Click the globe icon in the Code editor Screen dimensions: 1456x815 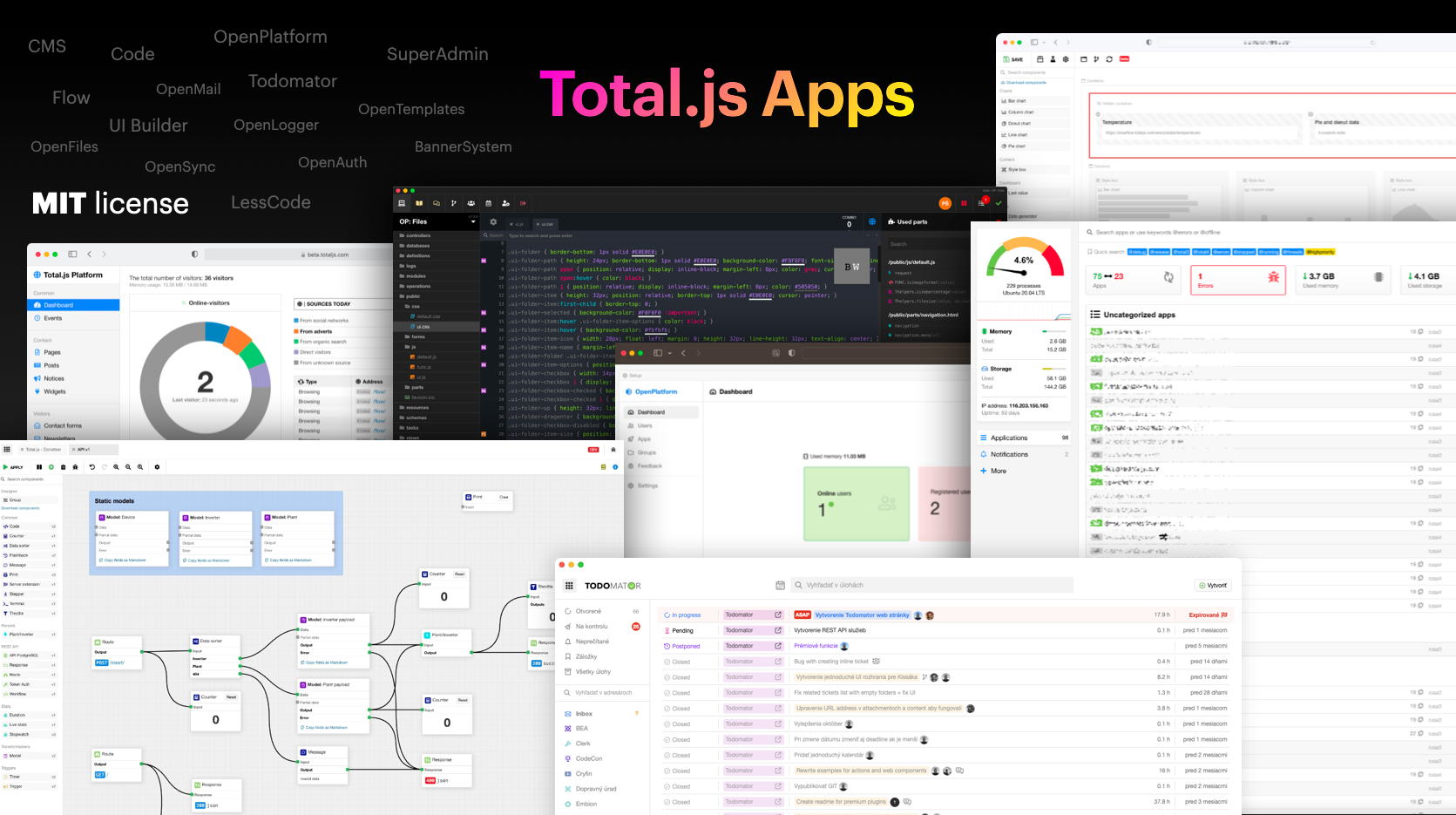pyautogui.click(x=871, y=222)
